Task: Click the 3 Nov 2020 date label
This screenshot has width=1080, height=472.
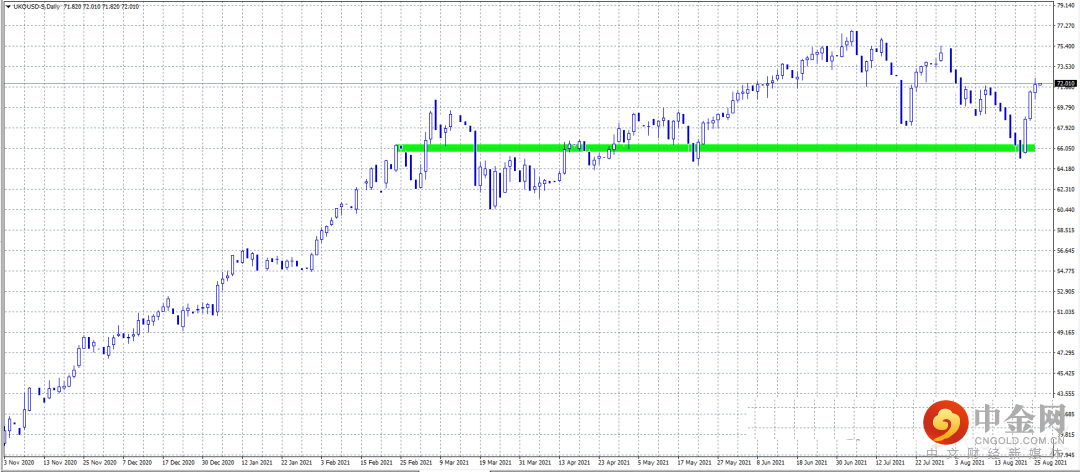Action: point(17,463)
